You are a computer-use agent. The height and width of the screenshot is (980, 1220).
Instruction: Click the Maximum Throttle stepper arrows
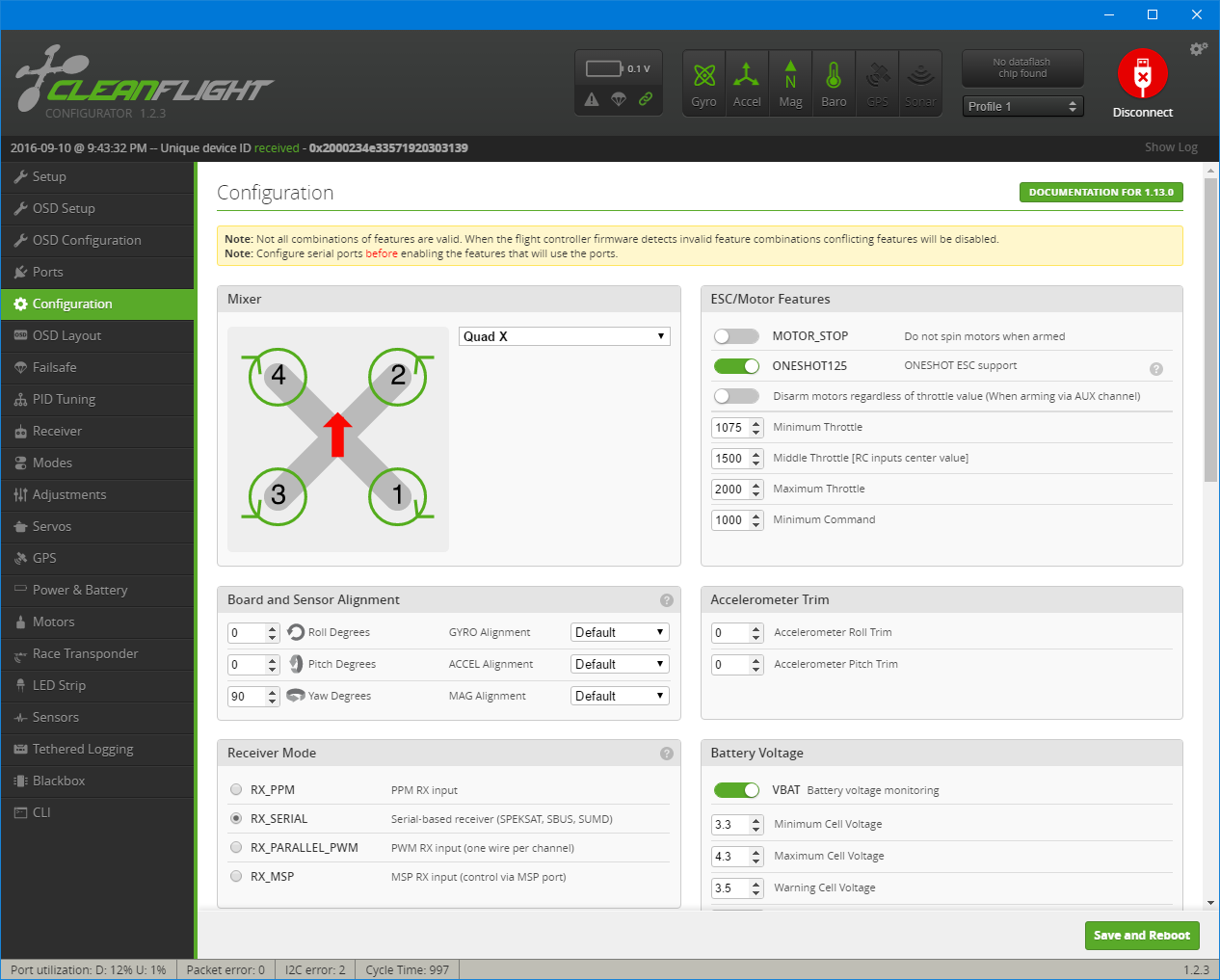(x=756, y=490)
